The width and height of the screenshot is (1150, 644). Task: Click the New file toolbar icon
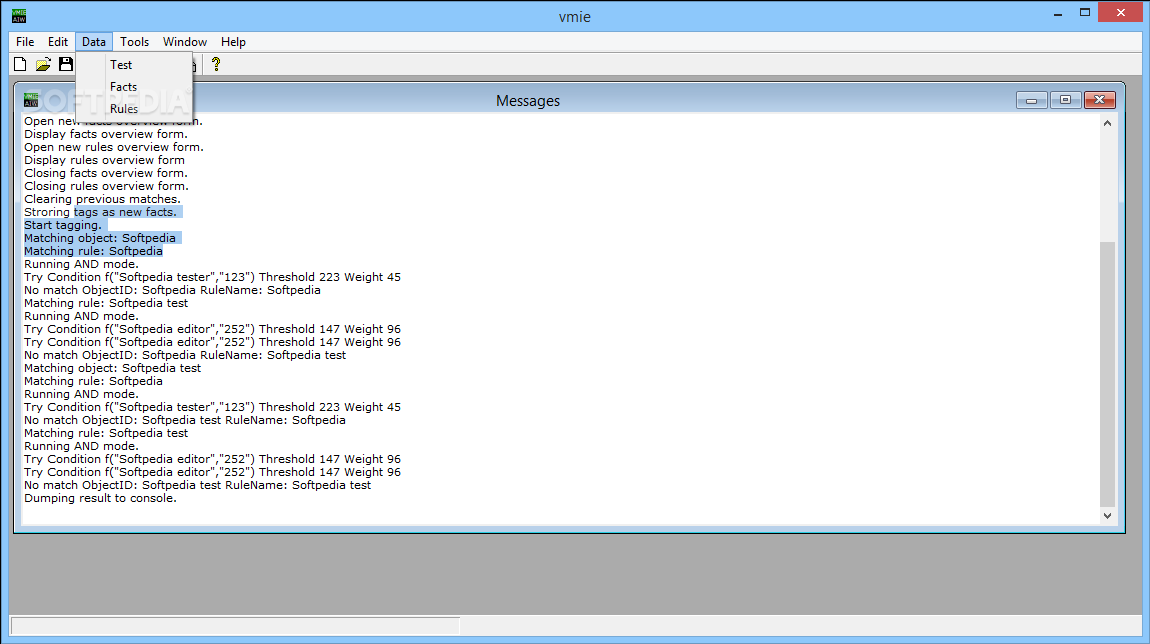click(21, 65)
